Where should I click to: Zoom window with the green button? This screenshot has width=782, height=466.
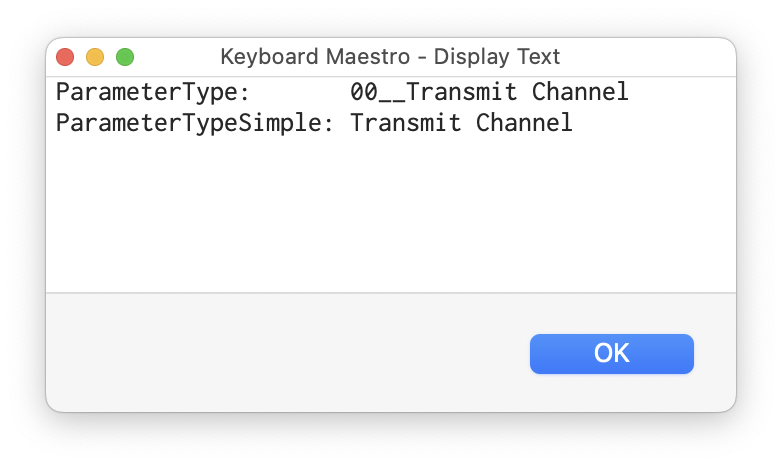click(125, 57)
